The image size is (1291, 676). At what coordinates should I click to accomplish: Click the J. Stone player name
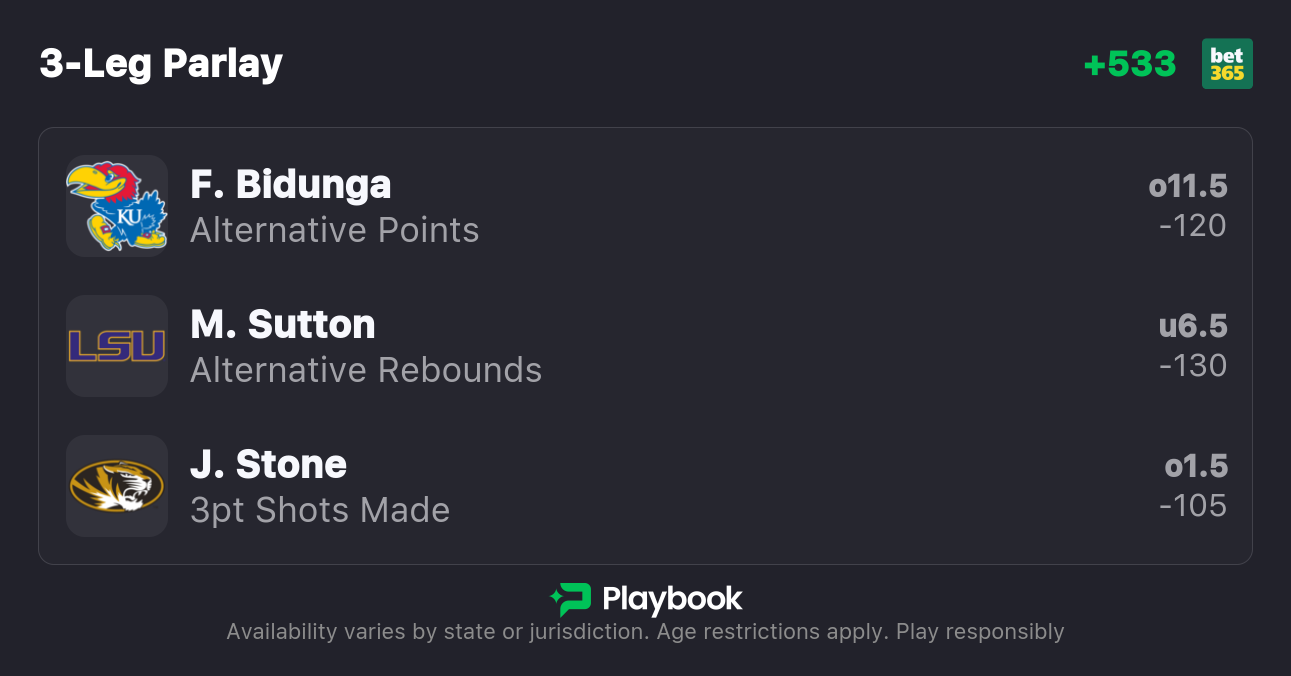(x=268, y=464)
